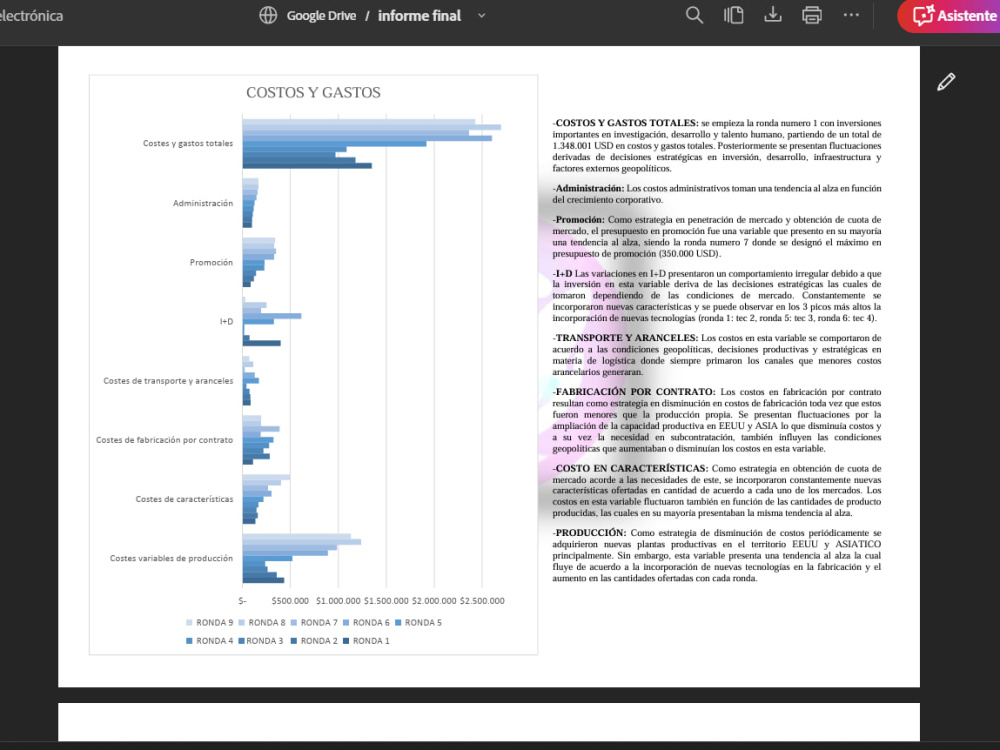The image size is (1000, 750).
Task: Click the RONDA 5 legend swatch
Action: pyautogui.click(x=398, y=622)
